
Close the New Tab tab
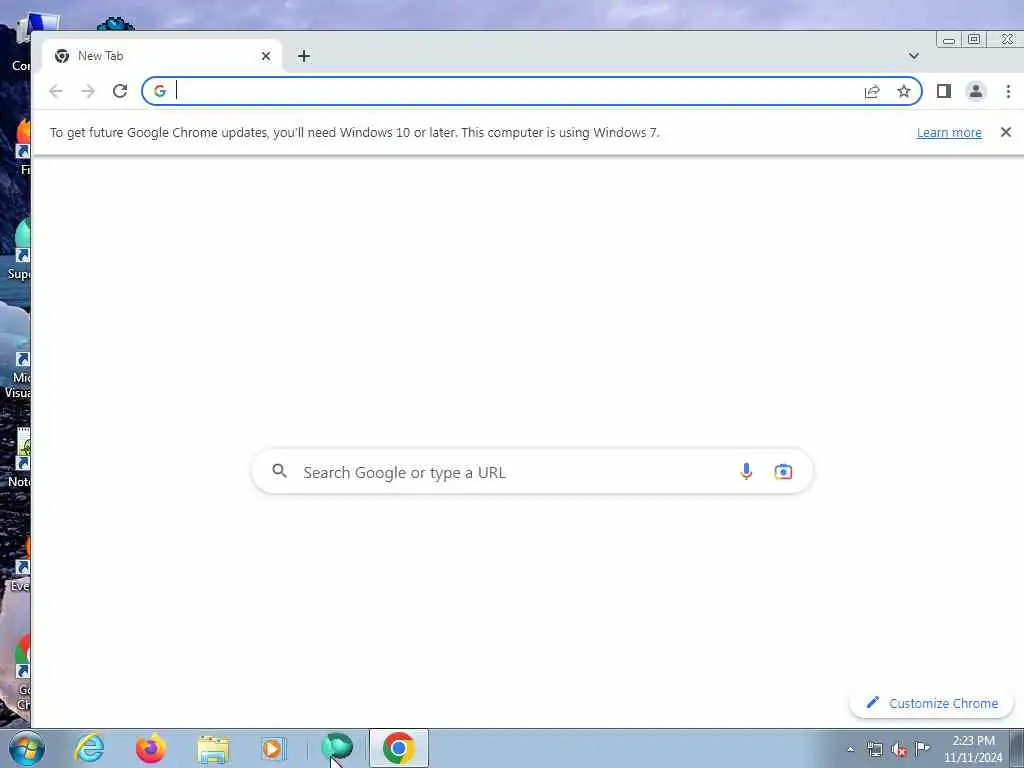pos(266,56)
